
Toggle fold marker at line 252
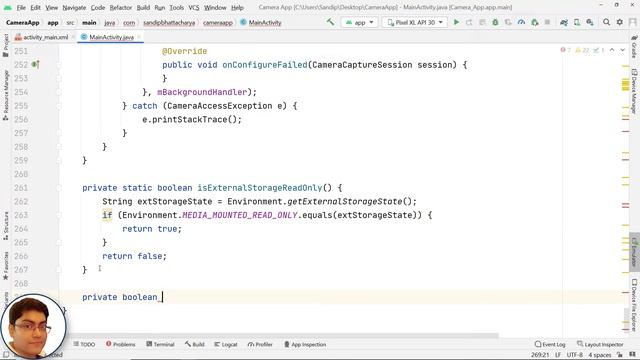pos(59,64)
